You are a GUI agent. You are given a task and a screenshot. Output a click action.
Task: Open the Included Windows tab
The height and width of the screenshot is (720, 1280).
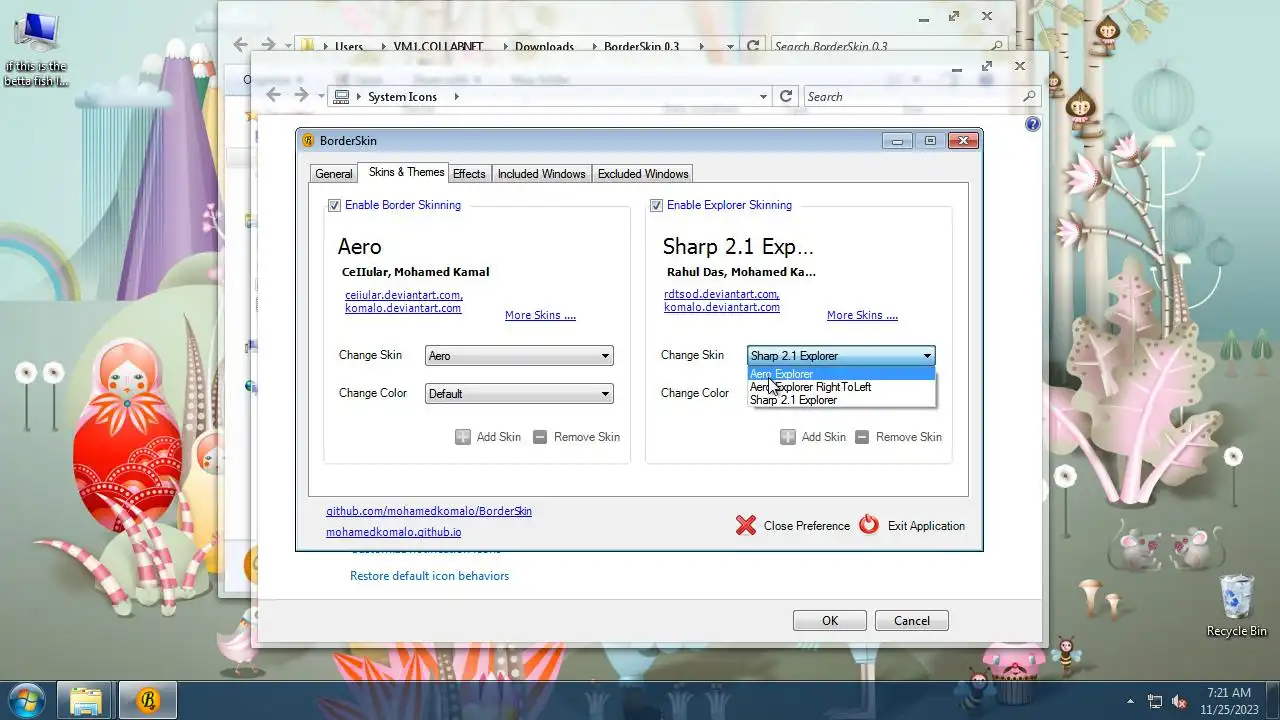(x=541, y=174)
